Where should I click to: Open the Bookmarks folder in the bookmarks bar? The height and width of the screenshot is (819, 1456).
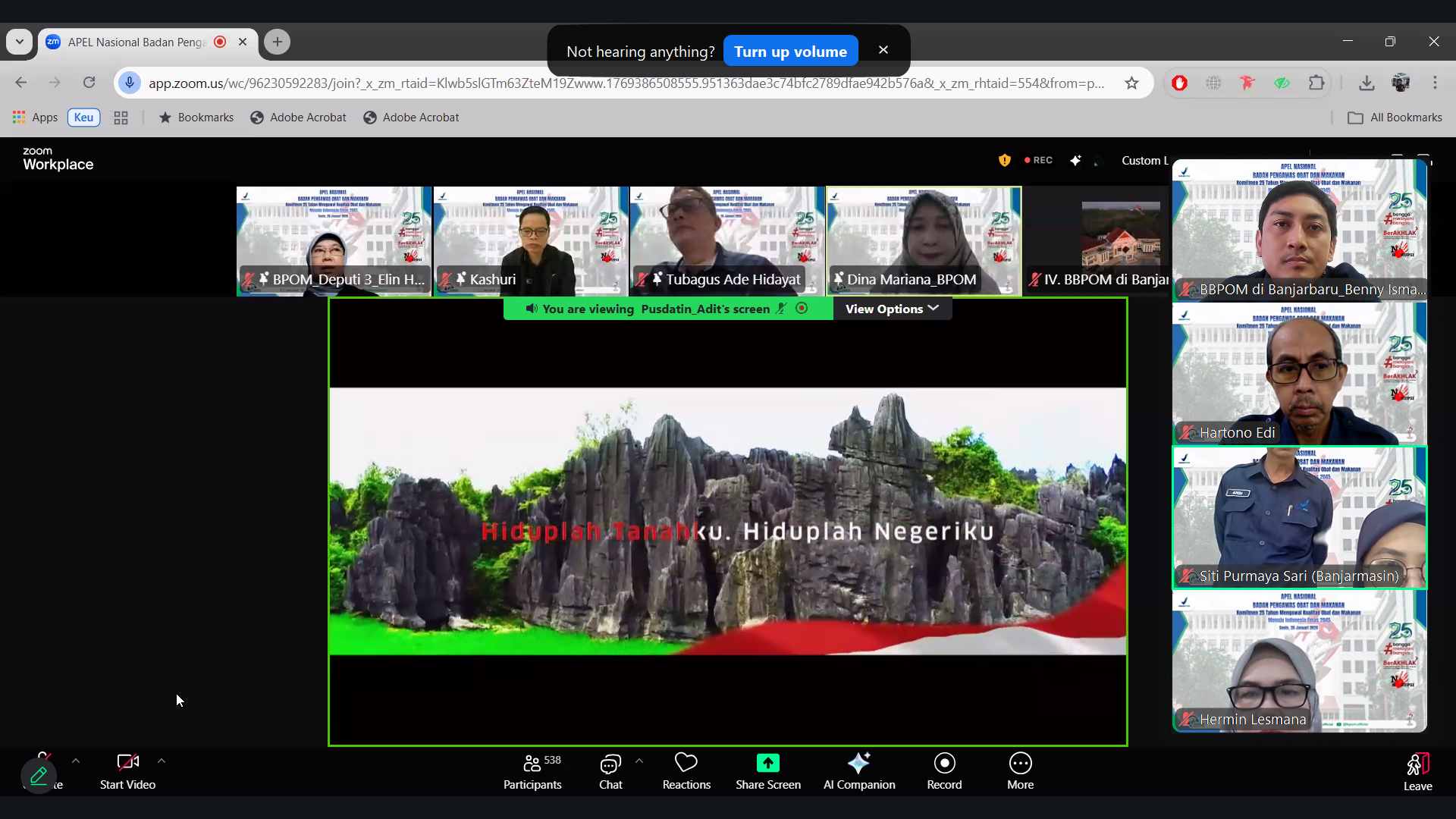[x=196, y=118]
